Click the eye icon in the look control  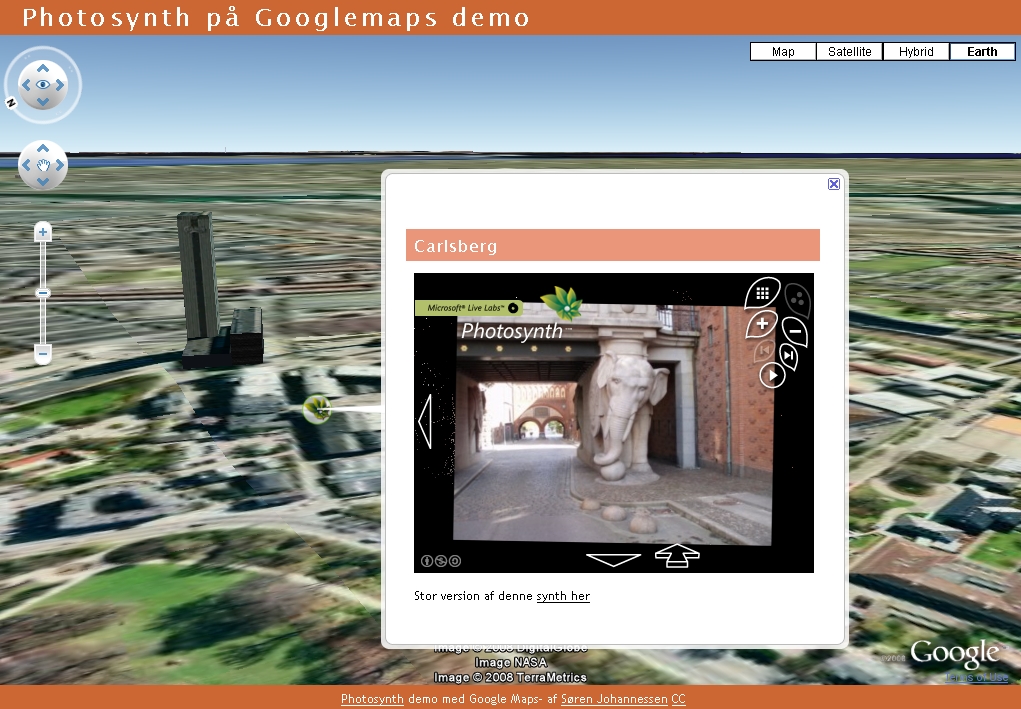(43, 85)
